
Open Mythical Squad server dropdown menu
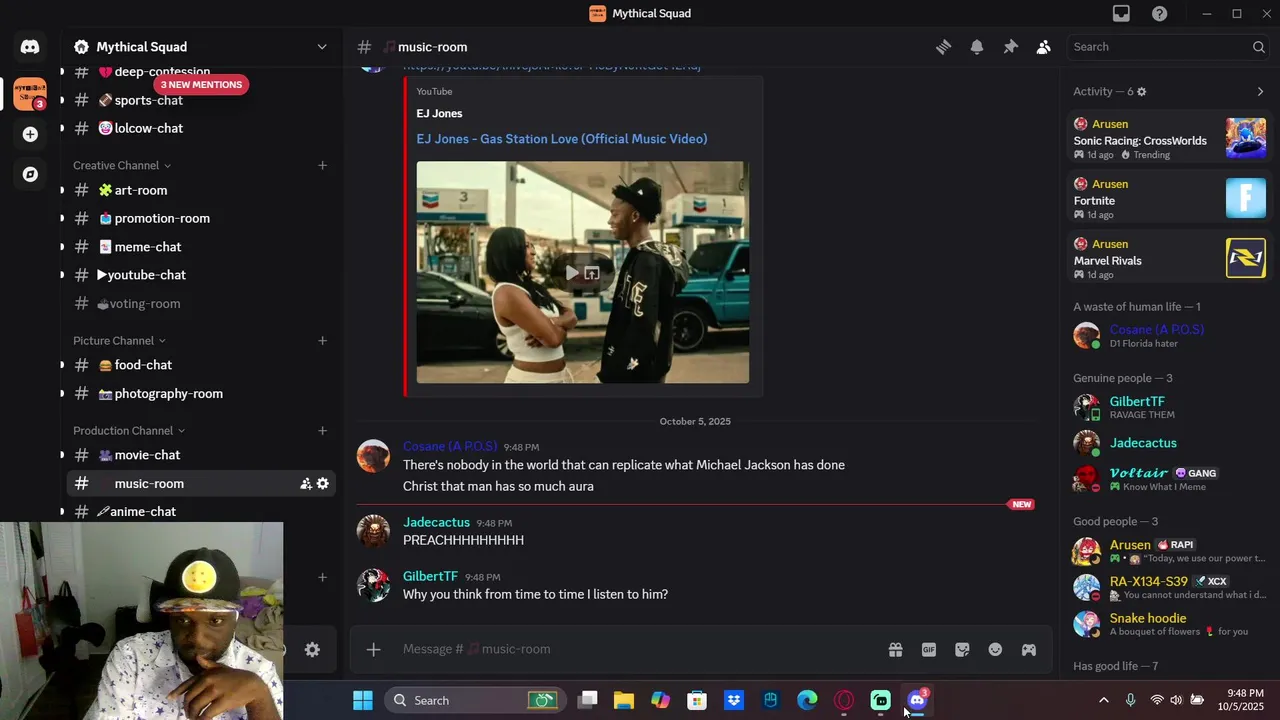[x=322, y=47]
